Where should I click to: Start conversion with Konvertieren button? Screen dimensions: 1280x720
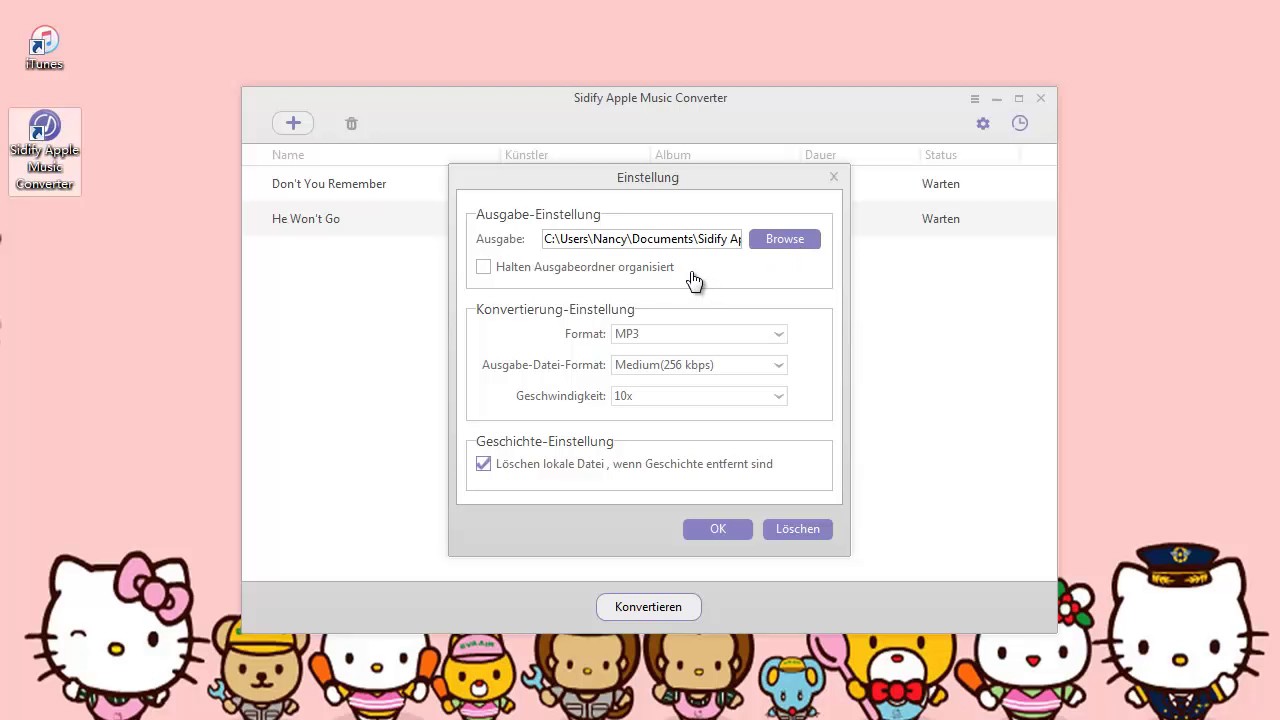pos(649,607)
